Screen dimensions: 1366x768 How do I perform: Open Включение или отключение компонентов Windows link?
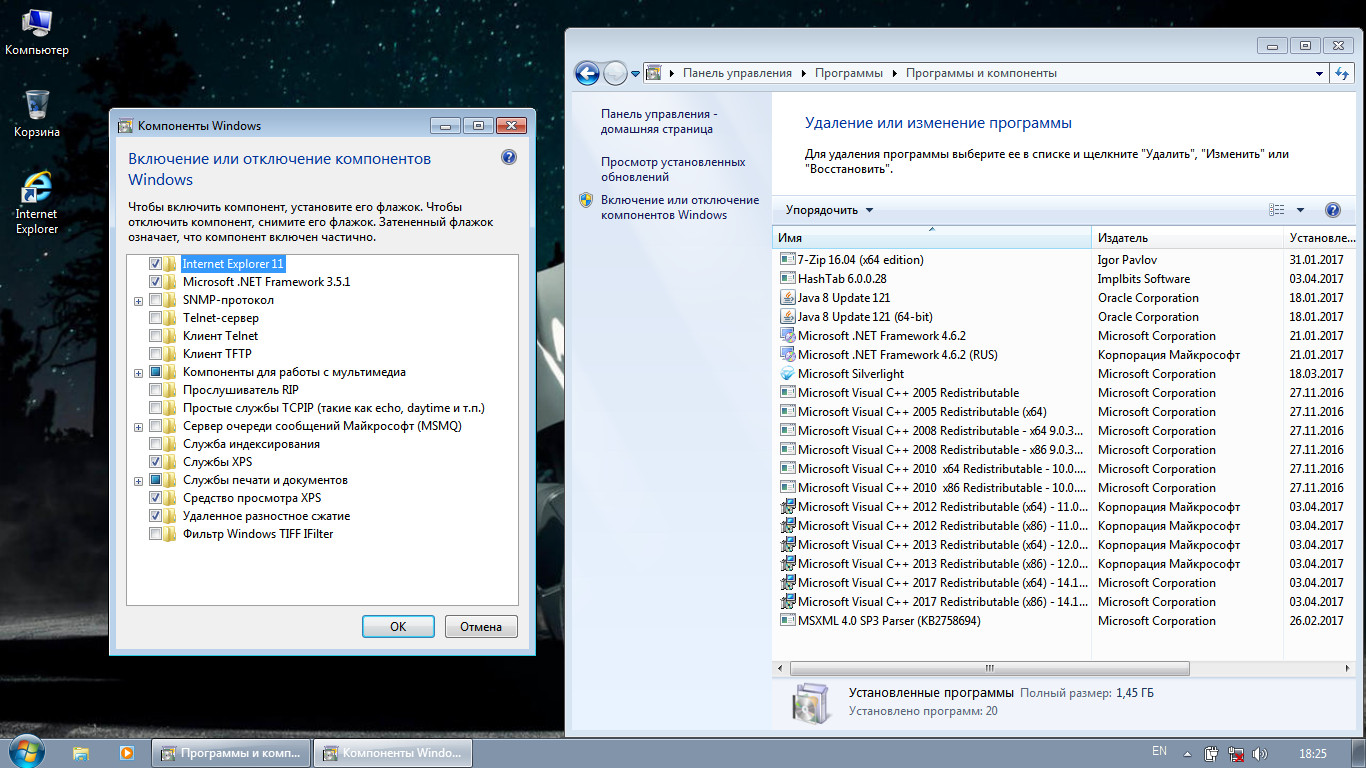680,207
